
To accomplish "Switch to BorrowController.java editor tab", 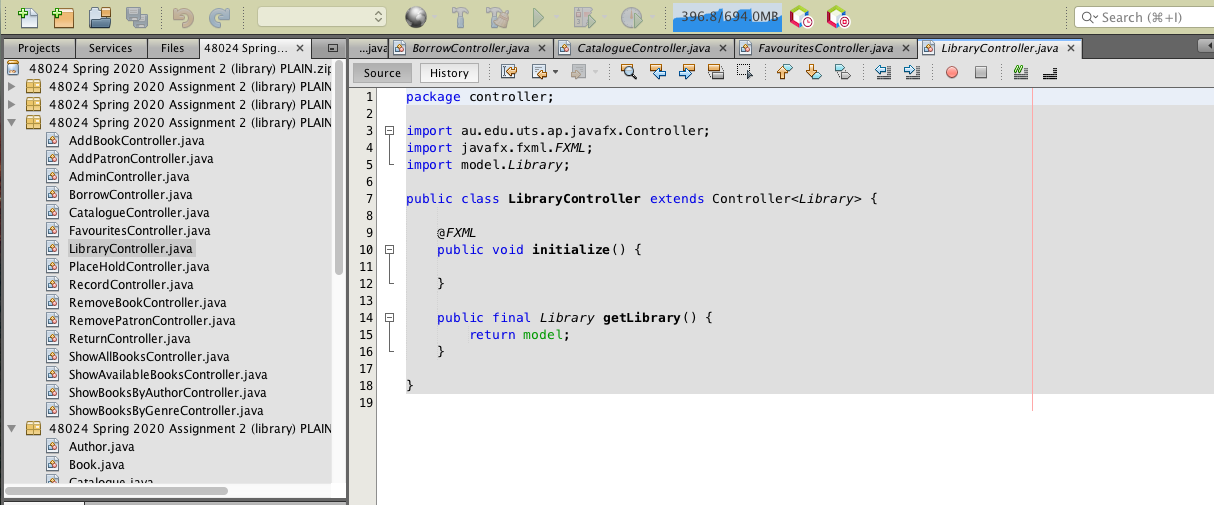I will [470, 48].
